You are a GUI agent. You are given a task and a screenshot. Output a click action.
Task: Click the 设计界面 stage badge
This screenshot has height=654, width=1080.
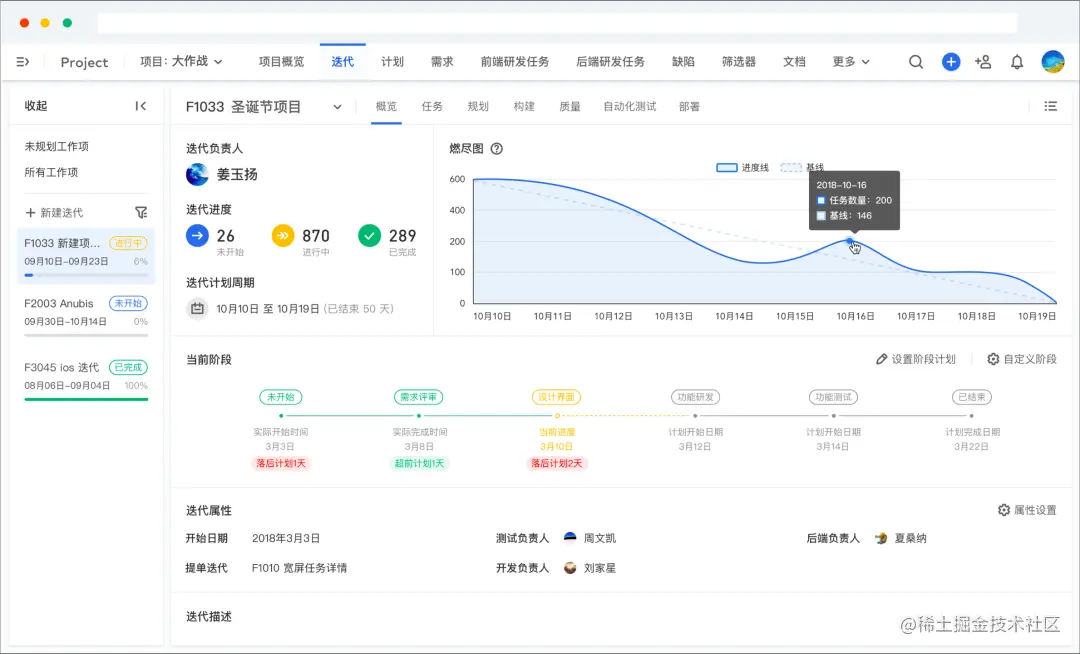[x=557, y=397]
